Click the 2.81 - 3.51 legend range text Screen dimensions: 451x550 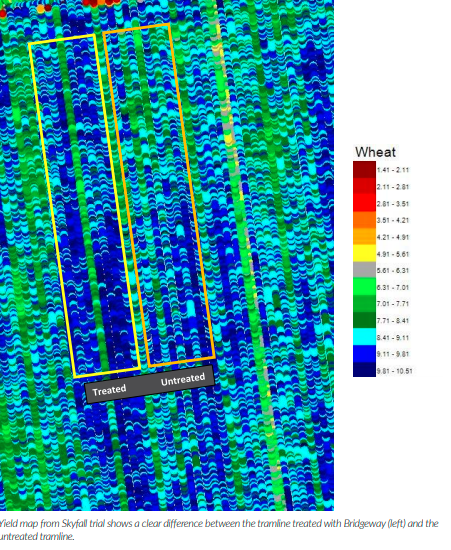point(393,204)
